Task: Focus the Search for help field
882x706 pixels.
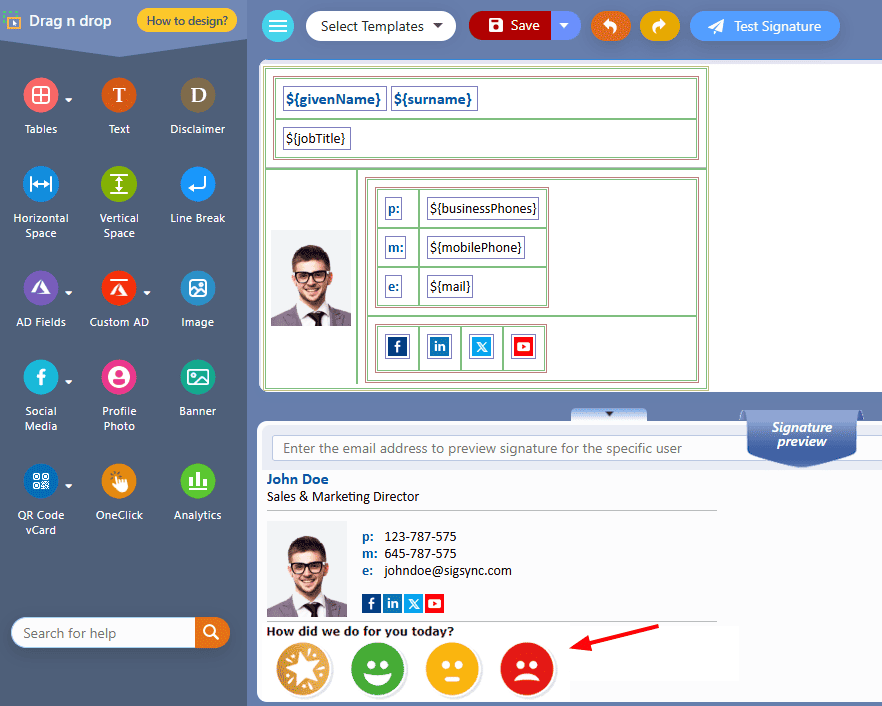Action: (104, 633)
